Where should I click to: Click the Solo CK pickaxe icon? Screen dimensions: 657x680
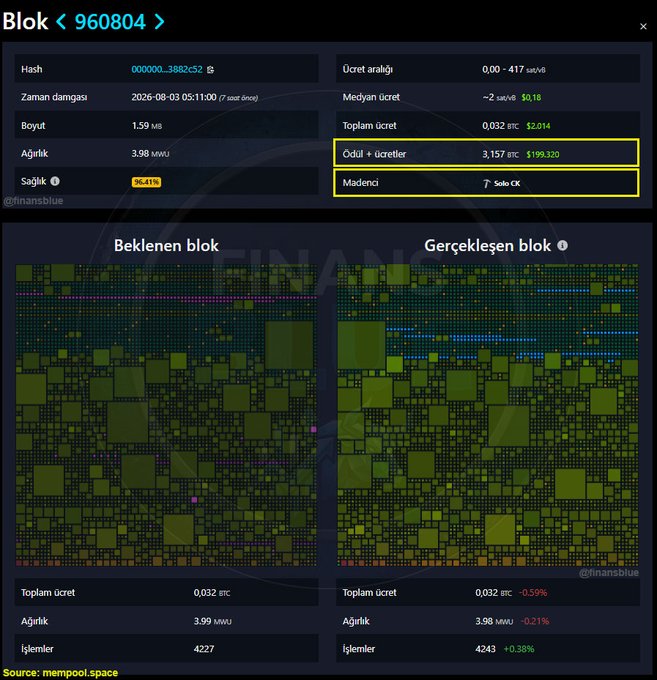click(486, 183)
